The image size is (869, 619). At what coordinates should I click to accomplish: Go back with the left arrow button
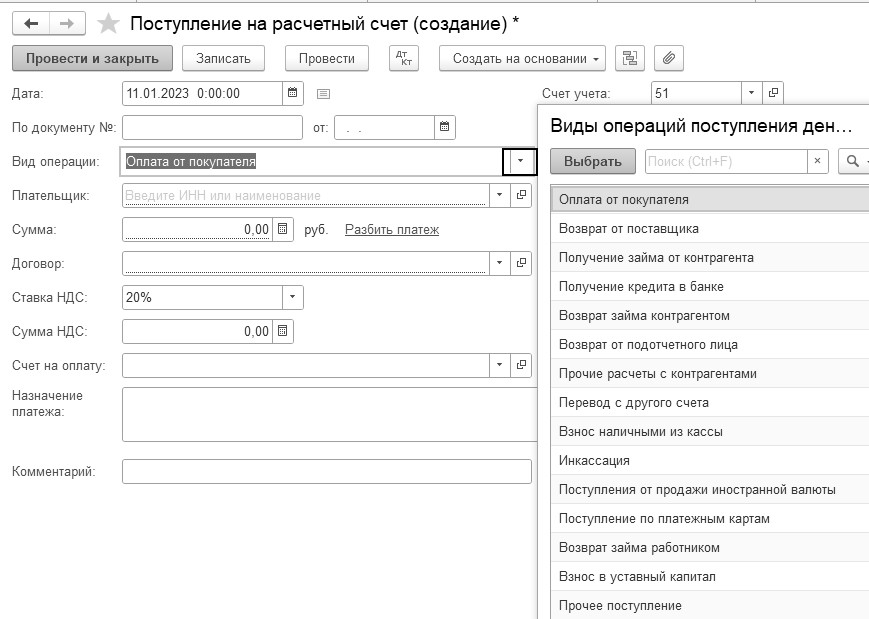(x=31, y=23)
